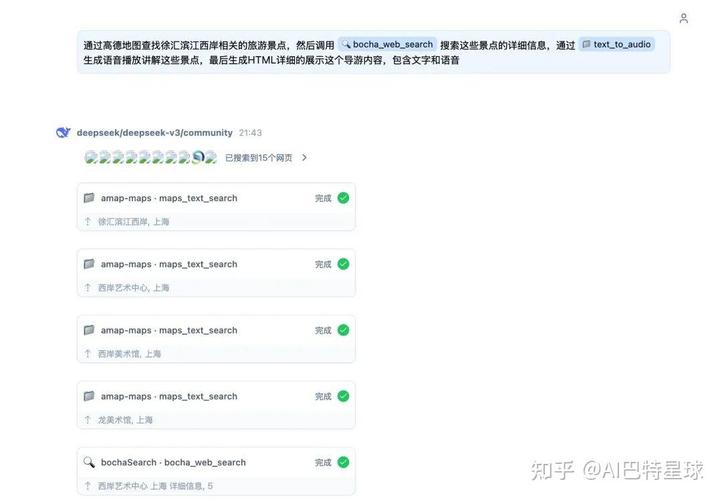Image resolution: width=722 pixels, height=500 pixels.
Task: Select the first website favicon in the search results row
Action: click(91, 157)
